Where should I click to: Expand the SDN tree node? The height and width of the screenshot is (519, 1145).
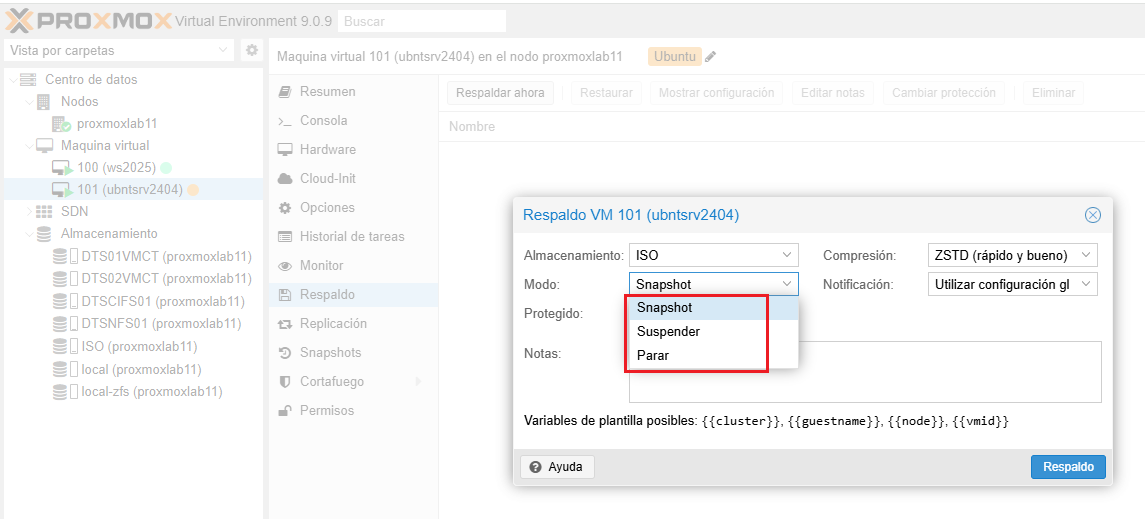coord(29,212)
